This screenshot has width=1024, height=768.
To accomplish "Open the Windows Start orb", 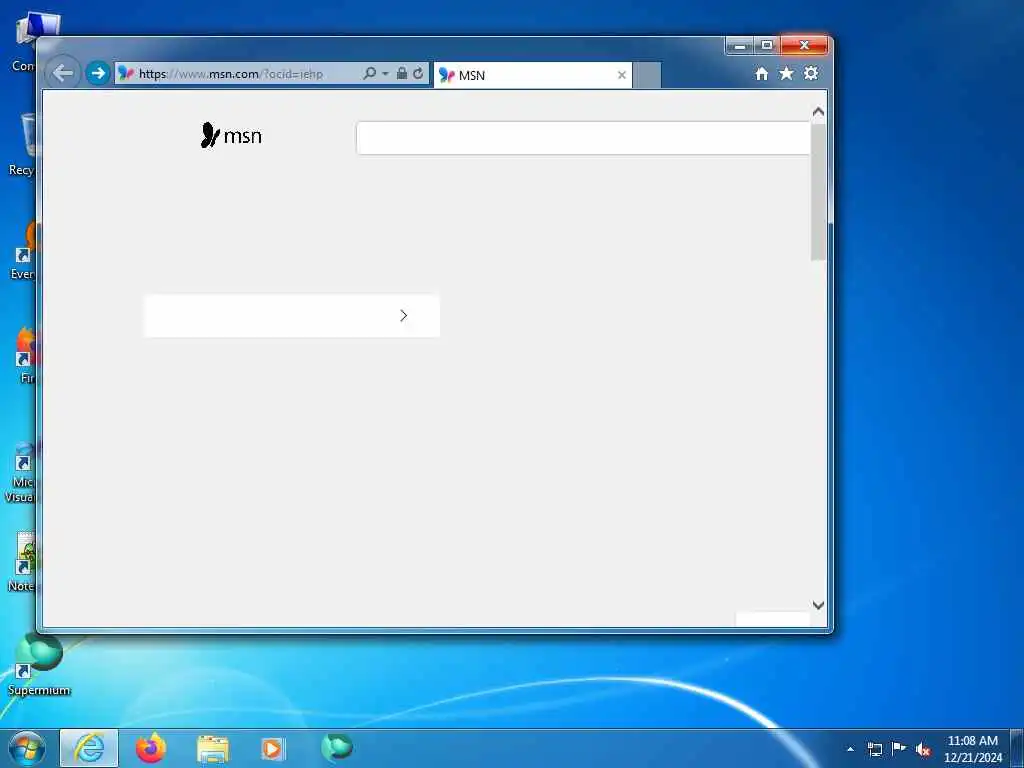I will (27, 748).
